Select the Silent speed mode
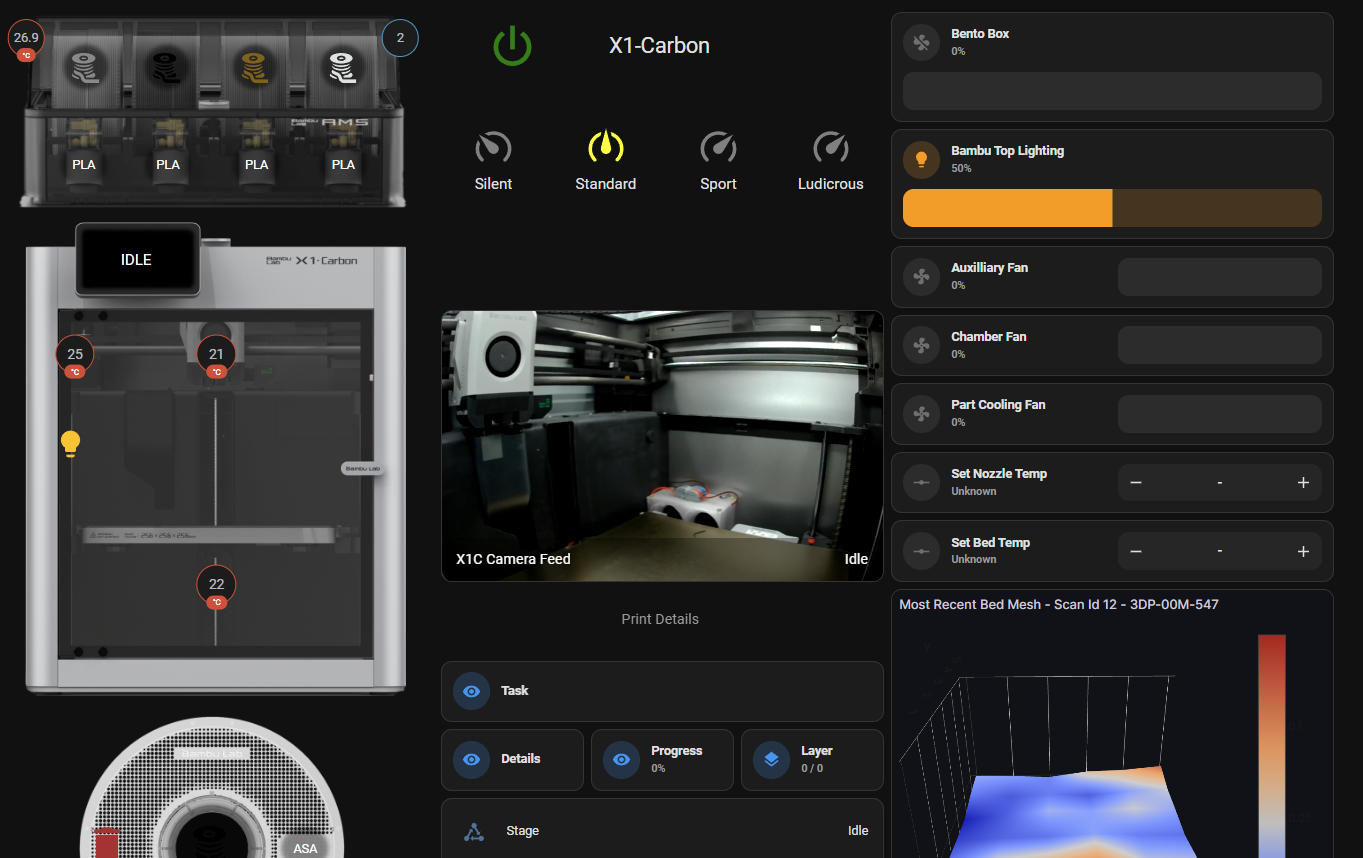 click(x=493, y=161)
